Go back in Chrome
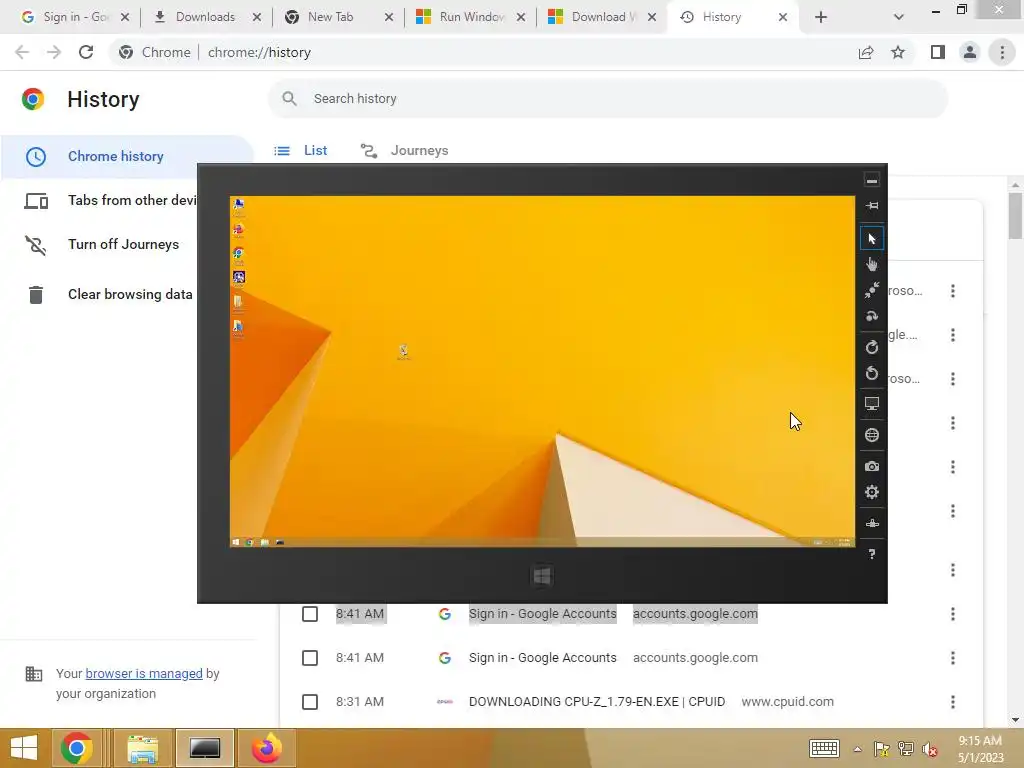The image size is (1024, 768). [22, 52]
